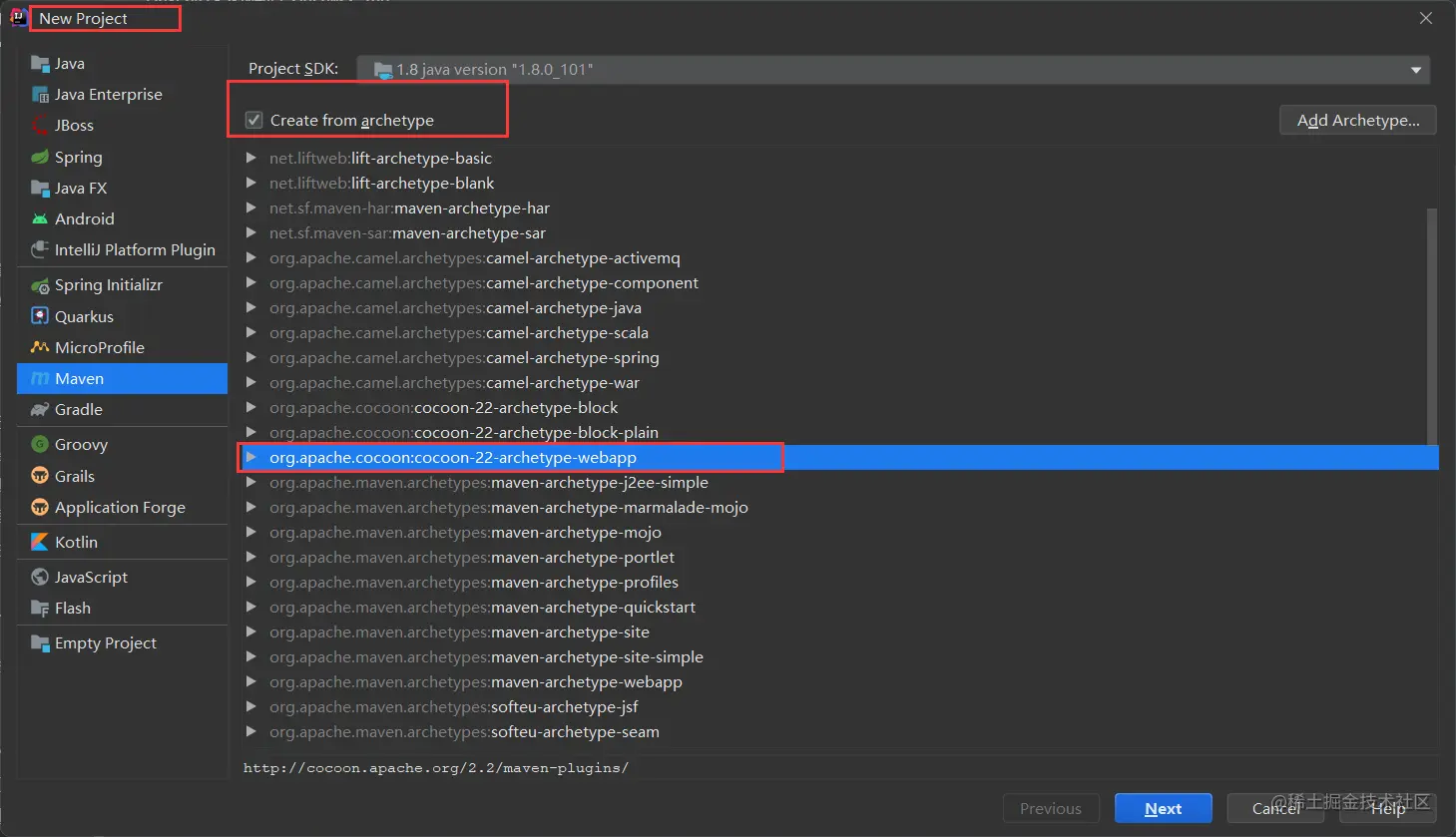
Task: Expand lift-archetype-blank node
Action: [251, 183]
